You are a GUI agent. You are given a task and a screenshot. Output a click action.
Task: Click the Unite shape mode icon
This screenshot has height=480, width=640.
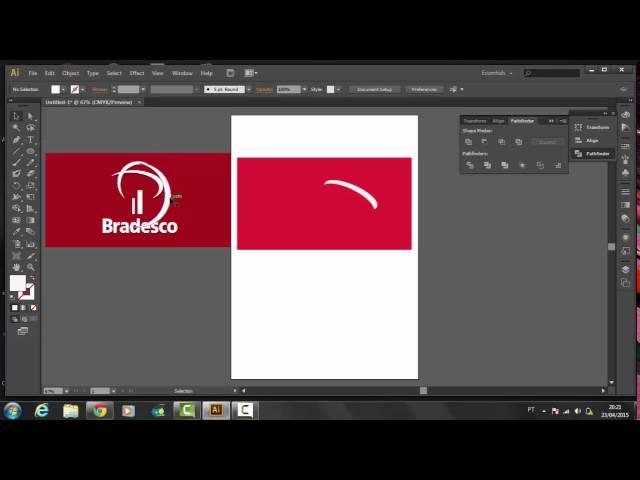click(x=469, y=142)
